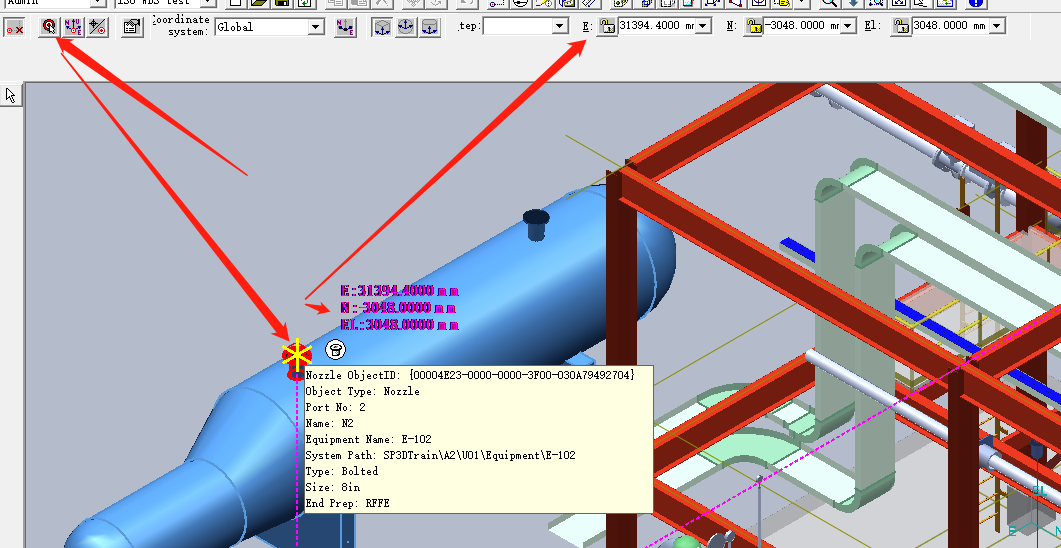Click the 'Object Type: Nozzle' tooltip line

pos(363,391)
